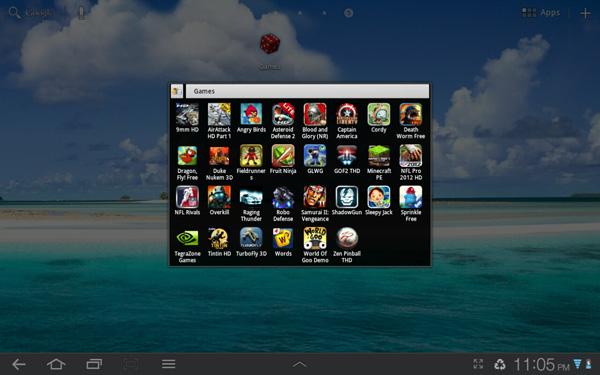Open Fruit Ninja from the Games folder
Viewport: 600px width, 375px height.
tap(283, 159)
